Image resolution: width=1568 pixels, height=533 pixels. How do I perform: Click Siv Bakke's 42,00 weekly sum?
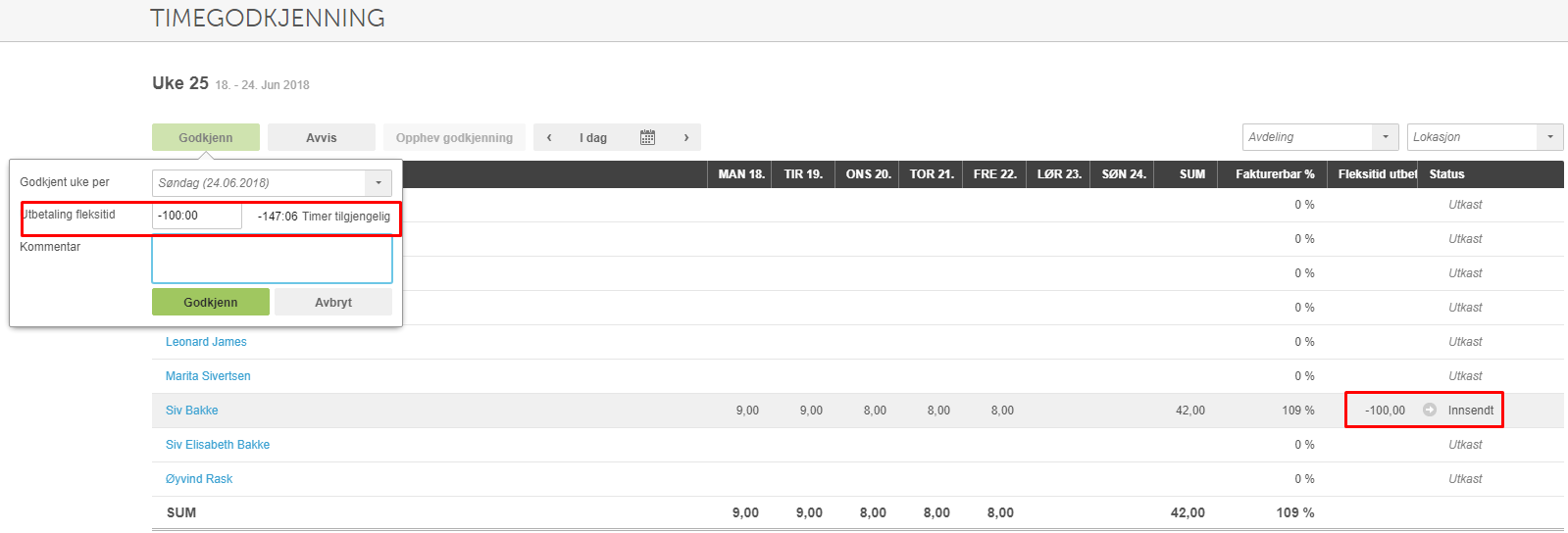click(x=1190, y=411)
